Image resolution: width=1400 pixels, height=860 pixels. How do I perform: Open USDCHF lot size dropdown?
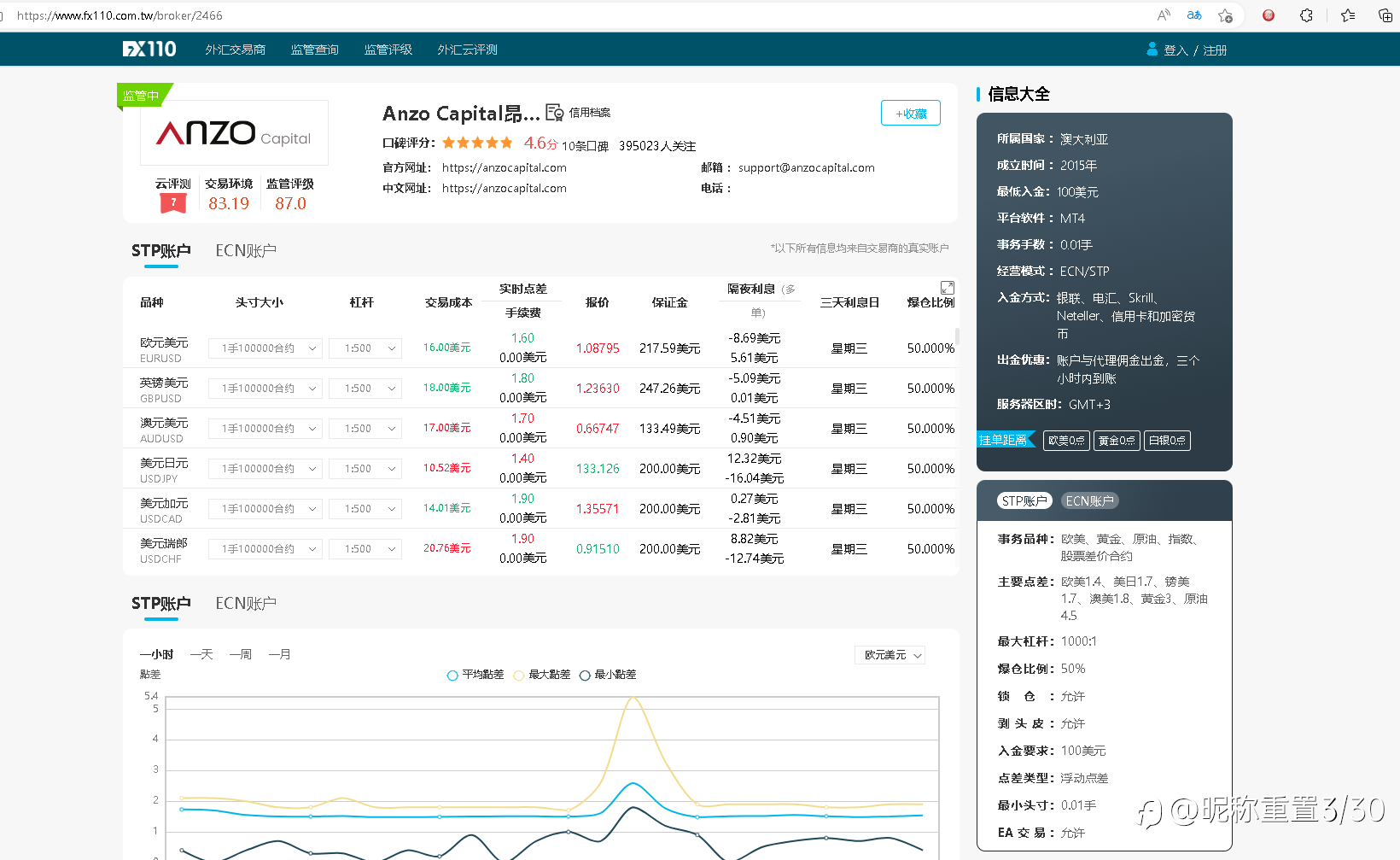click(265, 549)
